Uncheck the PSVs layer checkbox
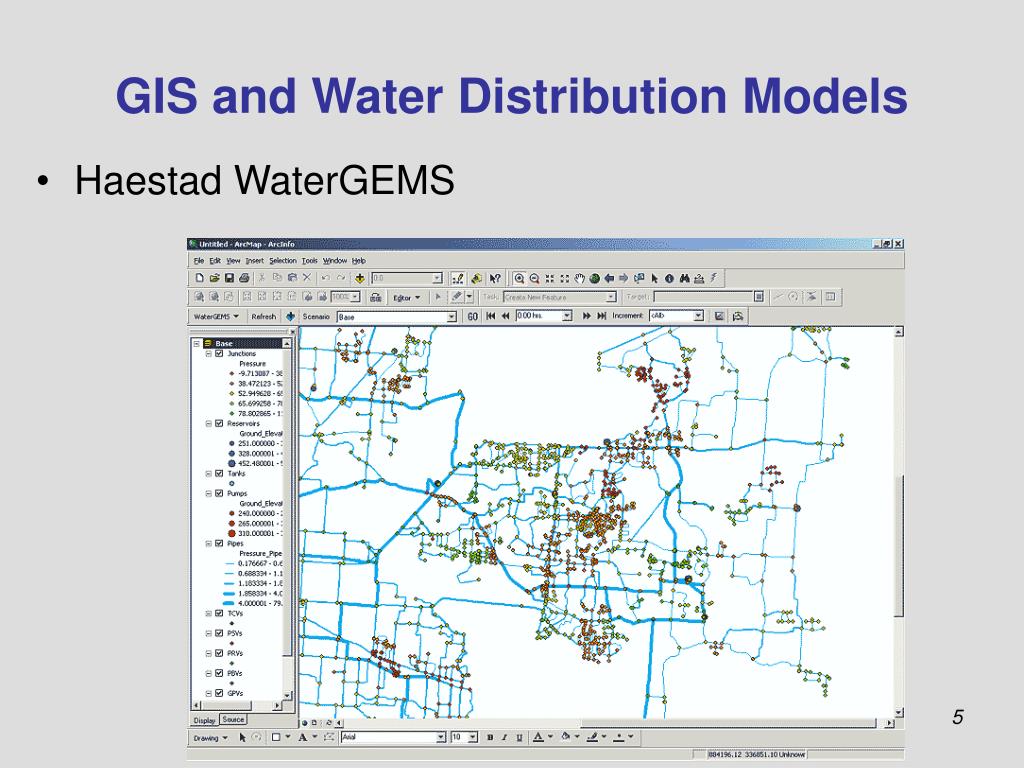The image size is (1024, 768). tap(219, 633)
